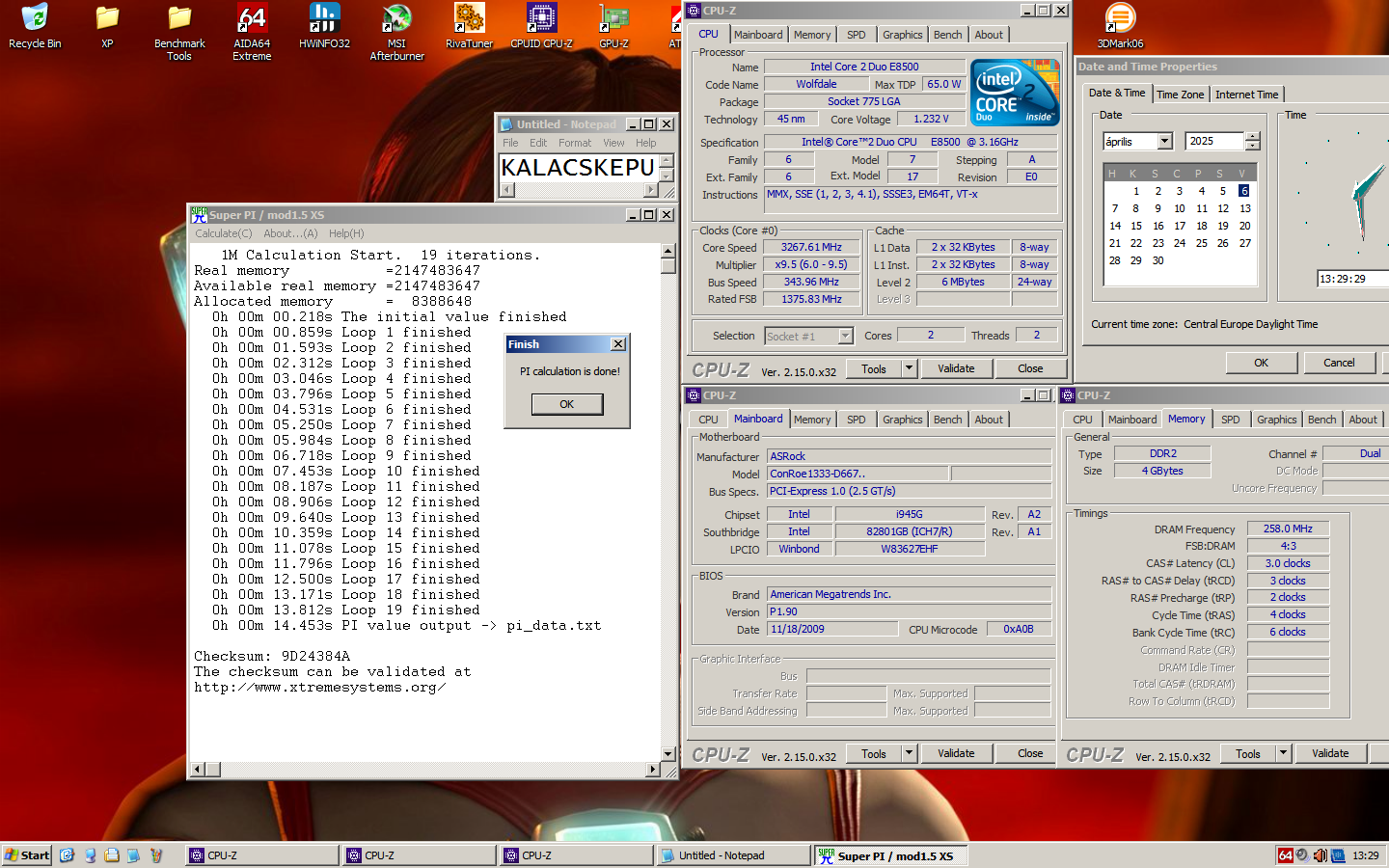The height and width of the screenshot is (868, 1389).
Task: Open the folder quick launch icon
Action: click(x=112, y=855)
